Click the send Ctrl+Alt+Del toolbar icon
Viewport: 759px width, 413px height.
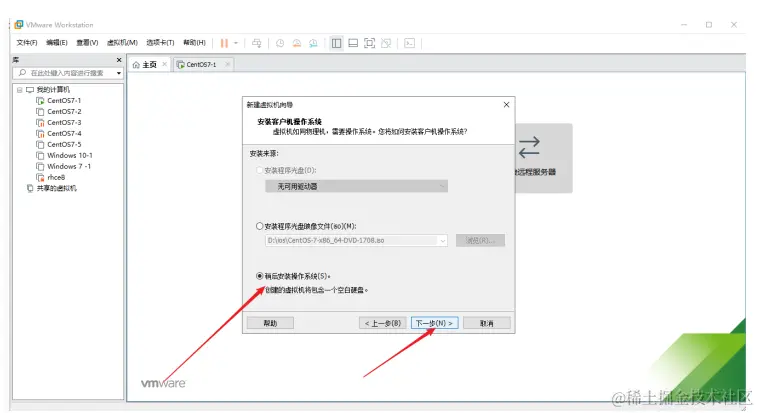(257, 43)
